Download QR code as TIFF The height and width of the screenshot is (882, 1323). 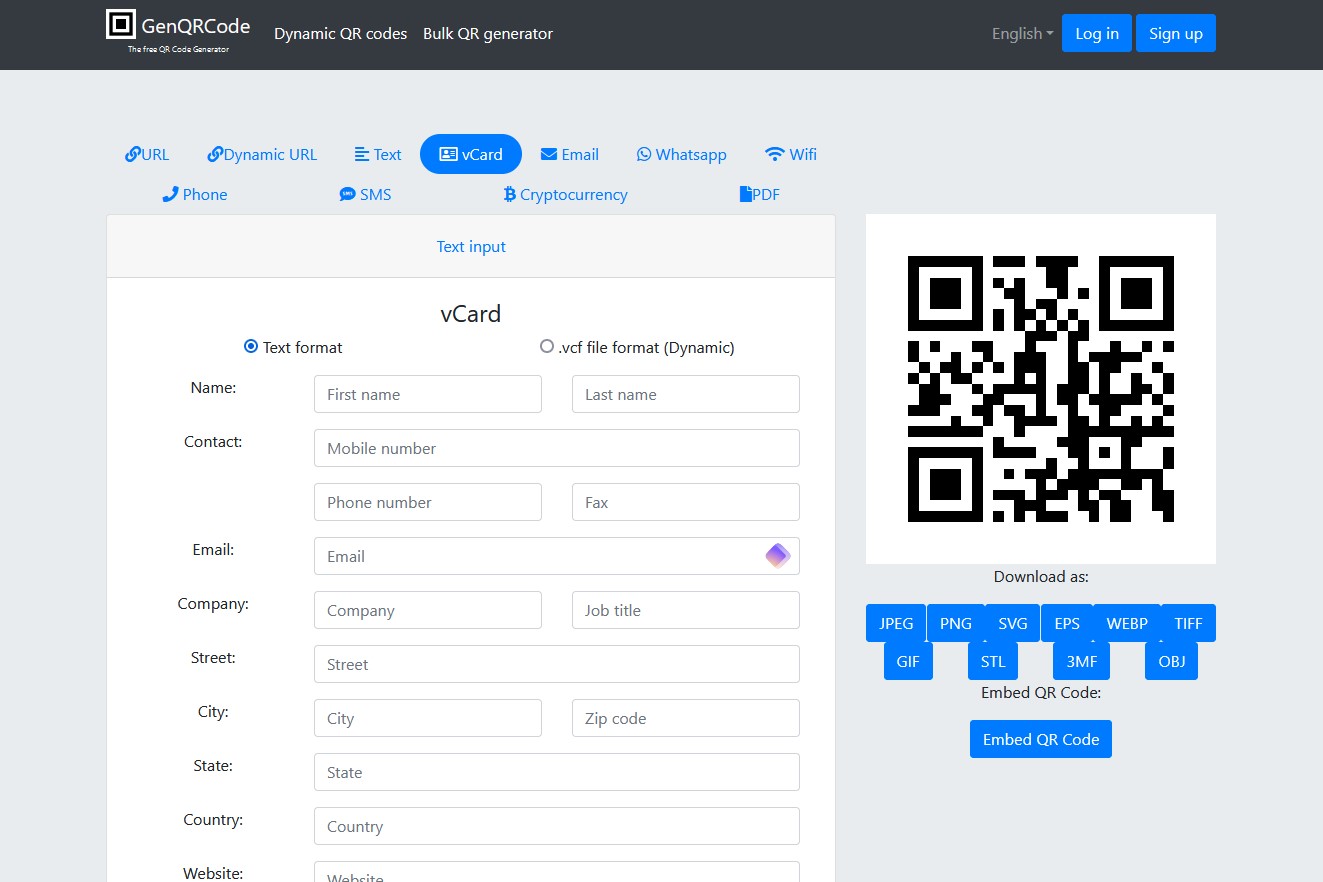click(x=1188, y=623)
